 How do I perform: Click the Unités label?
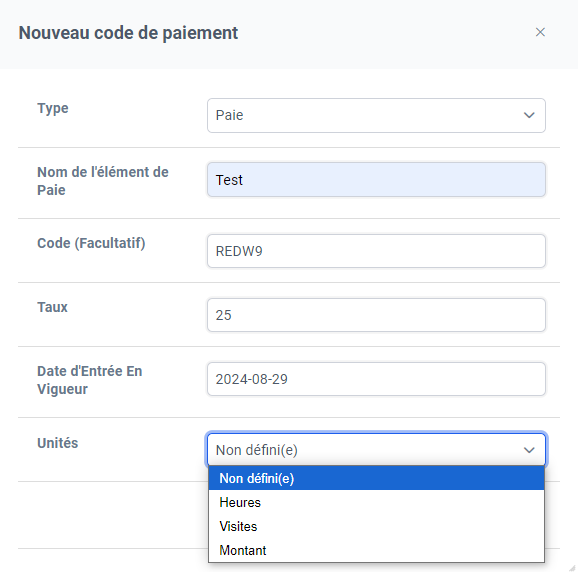point(58,443)
